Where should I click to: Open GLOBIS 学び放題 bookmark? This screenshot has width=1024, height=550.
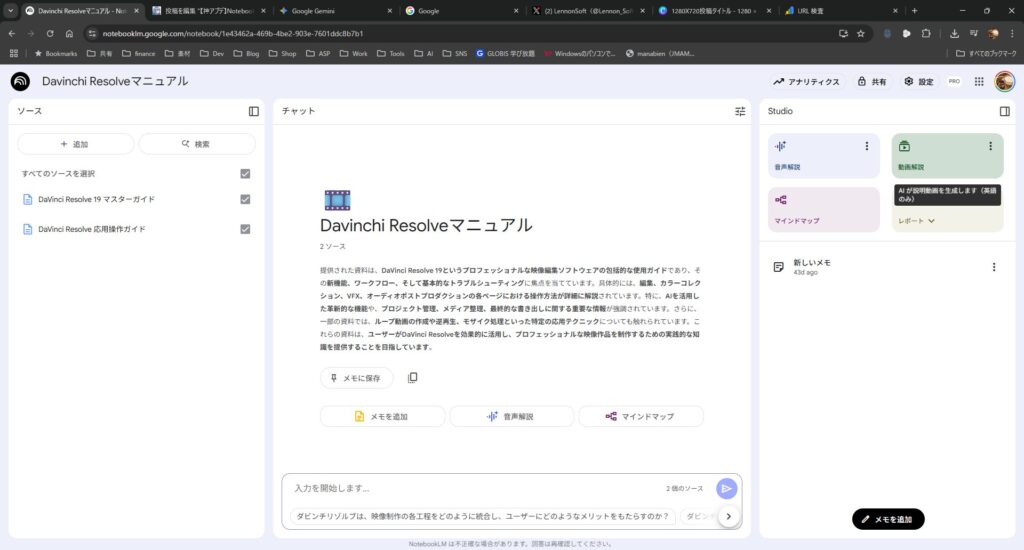pyautogui.click(x=505, y=54)
